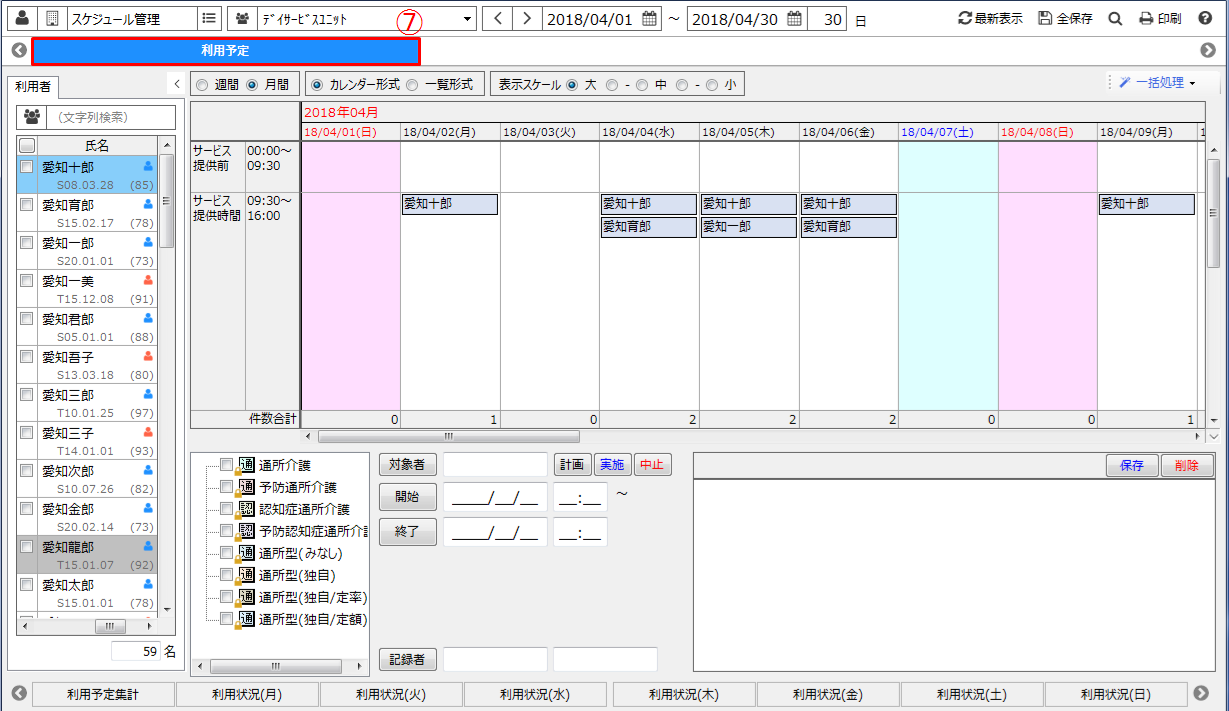
Task: Open the help question mark icon
Action: (x=1204, y=17)
